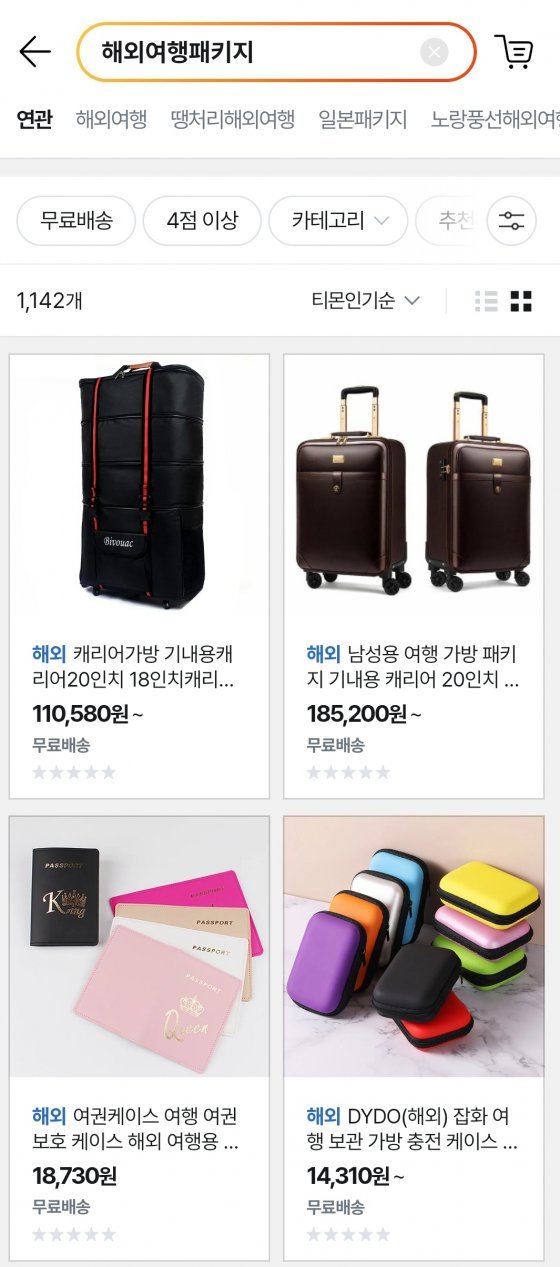Select the 땡처리해외여행 related tab

(233, 120)
